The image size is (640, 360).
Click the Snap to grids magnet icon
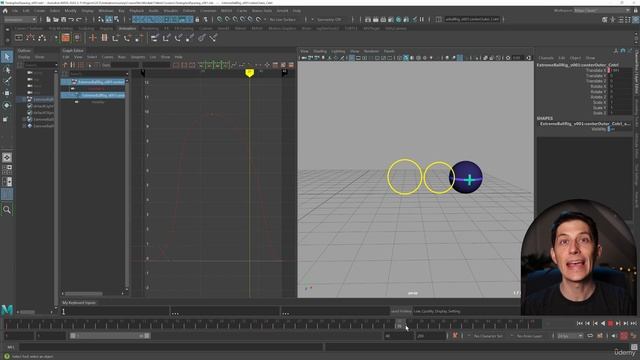(x=220, y=19)
